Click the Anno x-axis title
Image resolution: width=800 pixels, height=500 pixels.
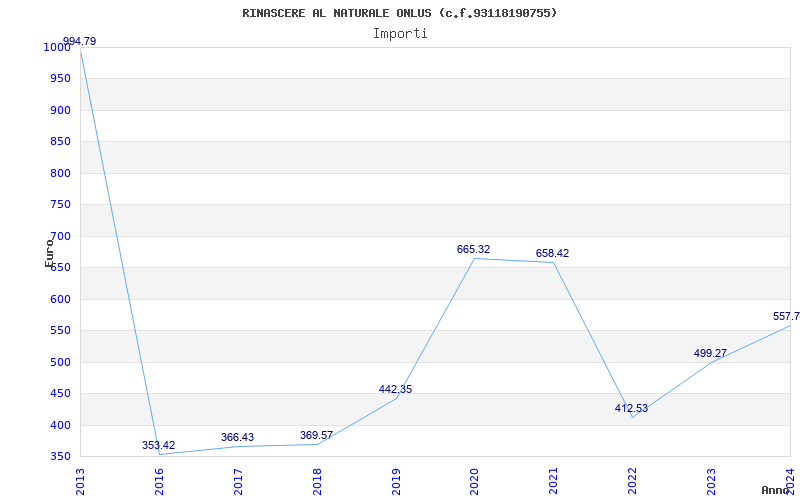pos(774,490)
